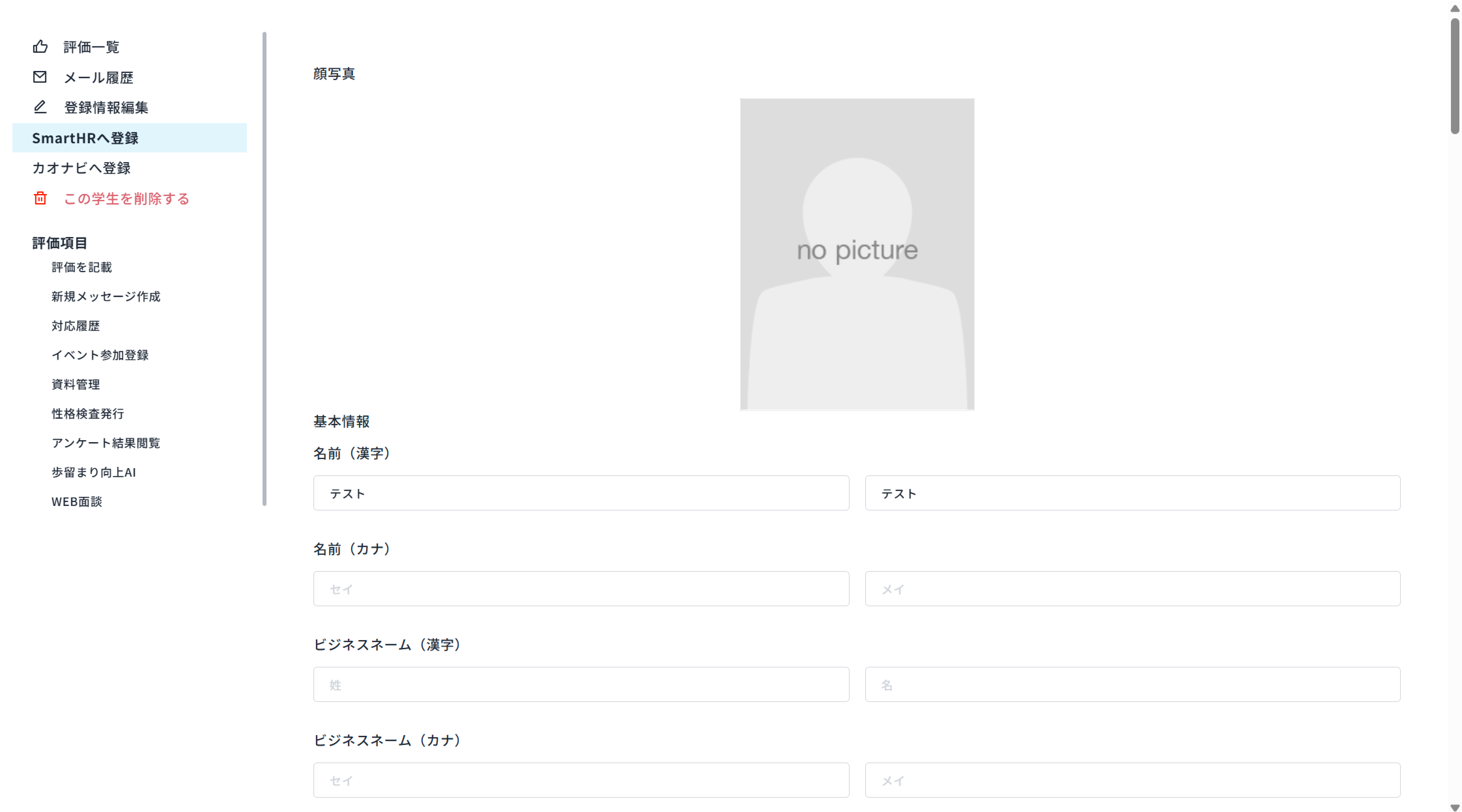The width and height of the screenshot is (1462, 812).
Task: Click the pencil icon beside 登録情報編集
Action: tap(40, 107)
